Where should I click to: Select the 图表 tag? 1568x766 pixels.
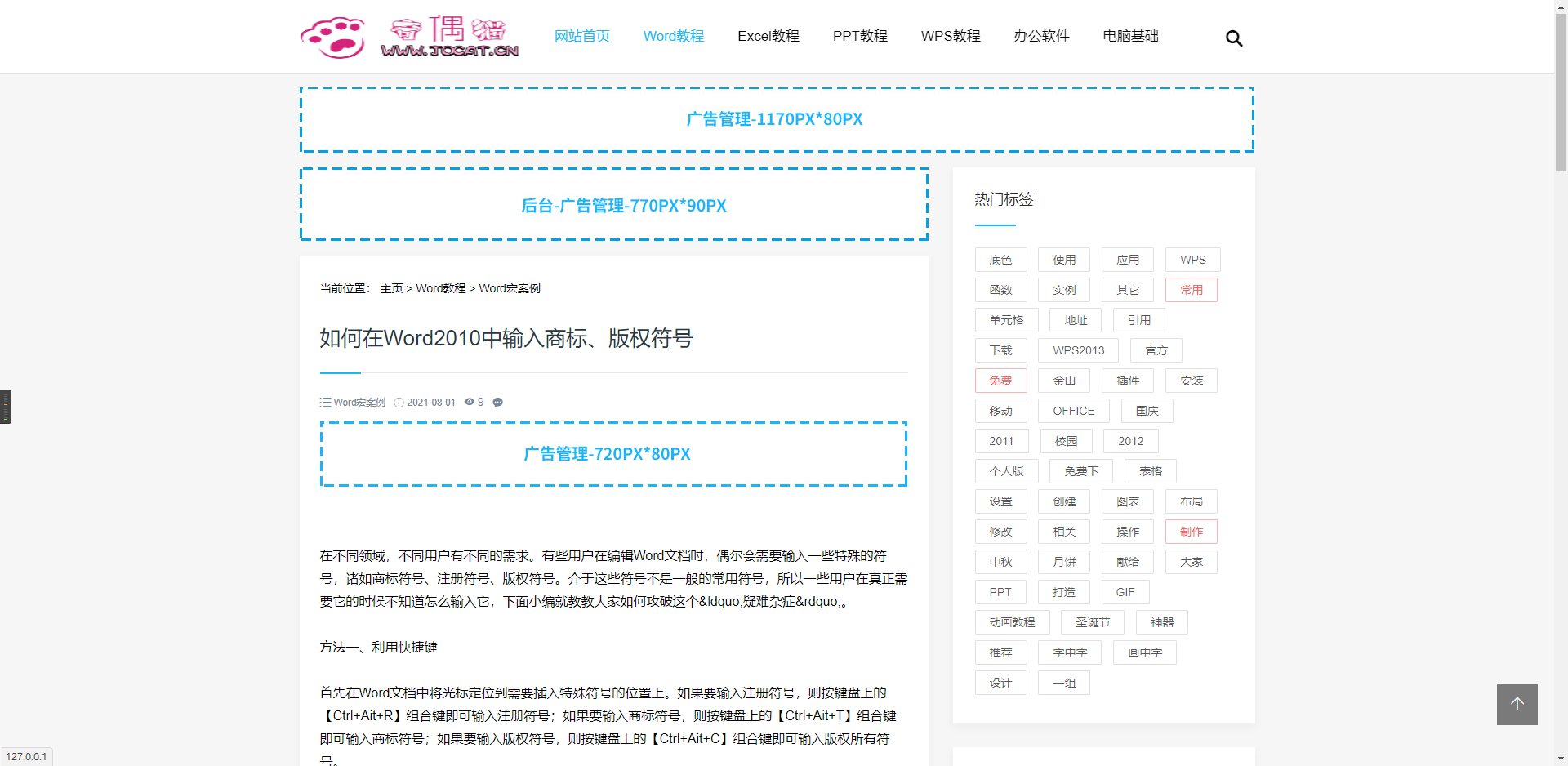click(1128, 501)
